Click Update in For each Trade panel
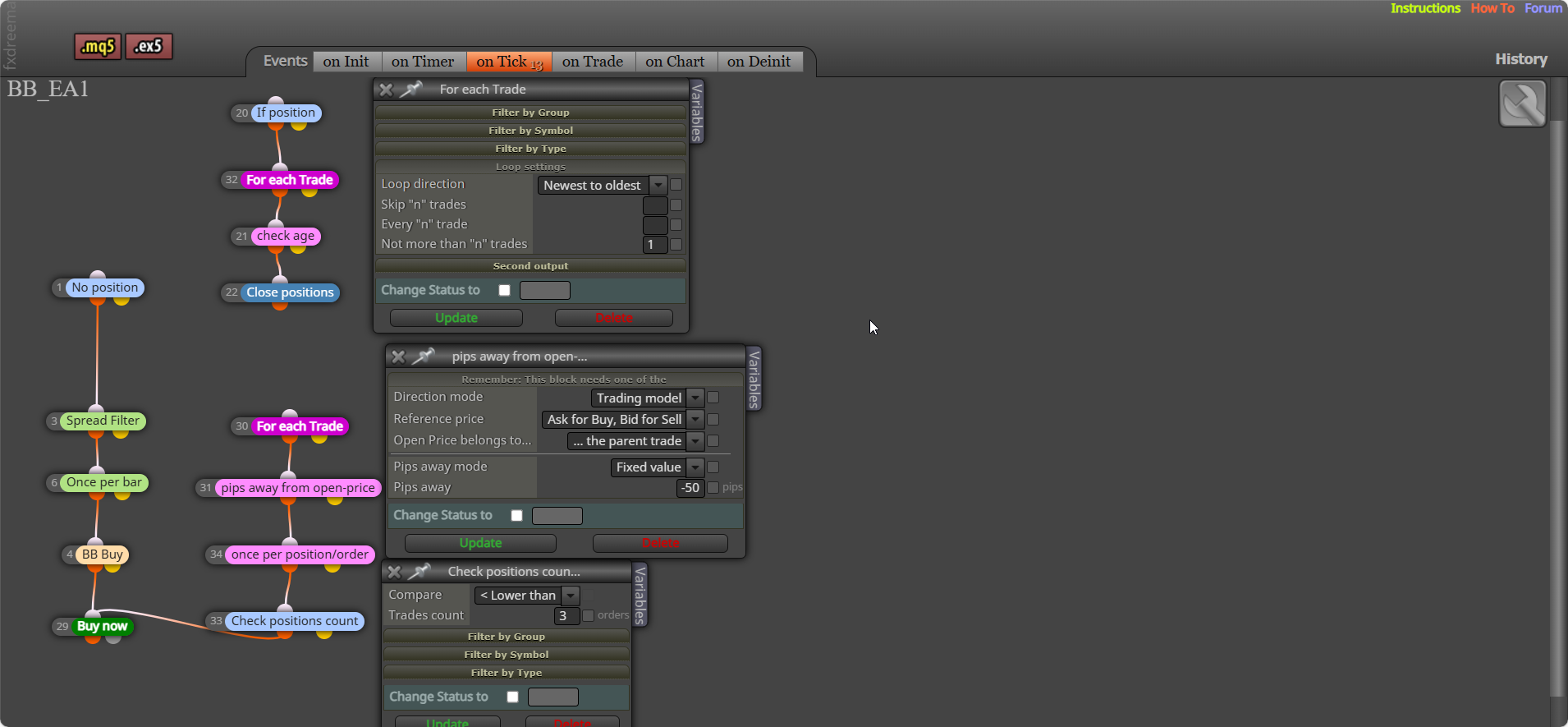 456,318
